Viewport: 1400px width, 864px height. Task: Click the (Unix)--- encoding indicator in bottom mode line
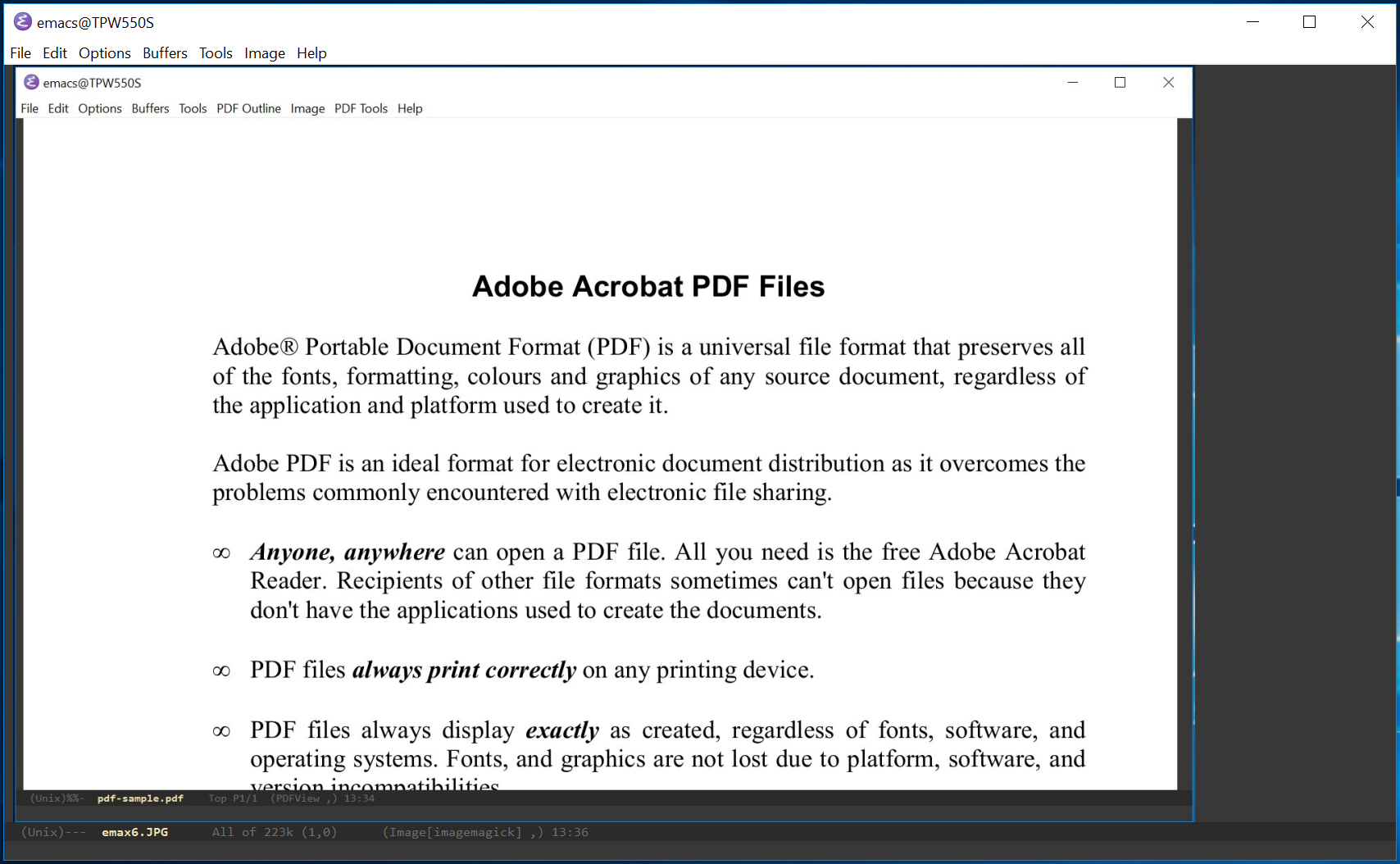click(53, 832)
